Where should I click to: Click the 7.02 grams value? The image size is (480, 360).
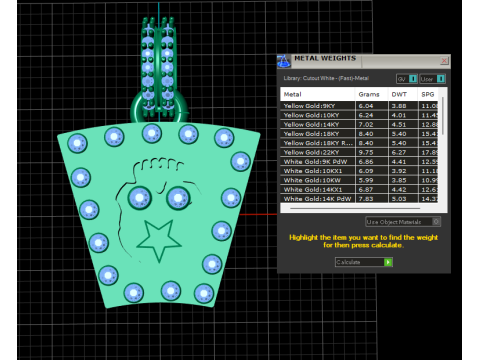point(366,125)
